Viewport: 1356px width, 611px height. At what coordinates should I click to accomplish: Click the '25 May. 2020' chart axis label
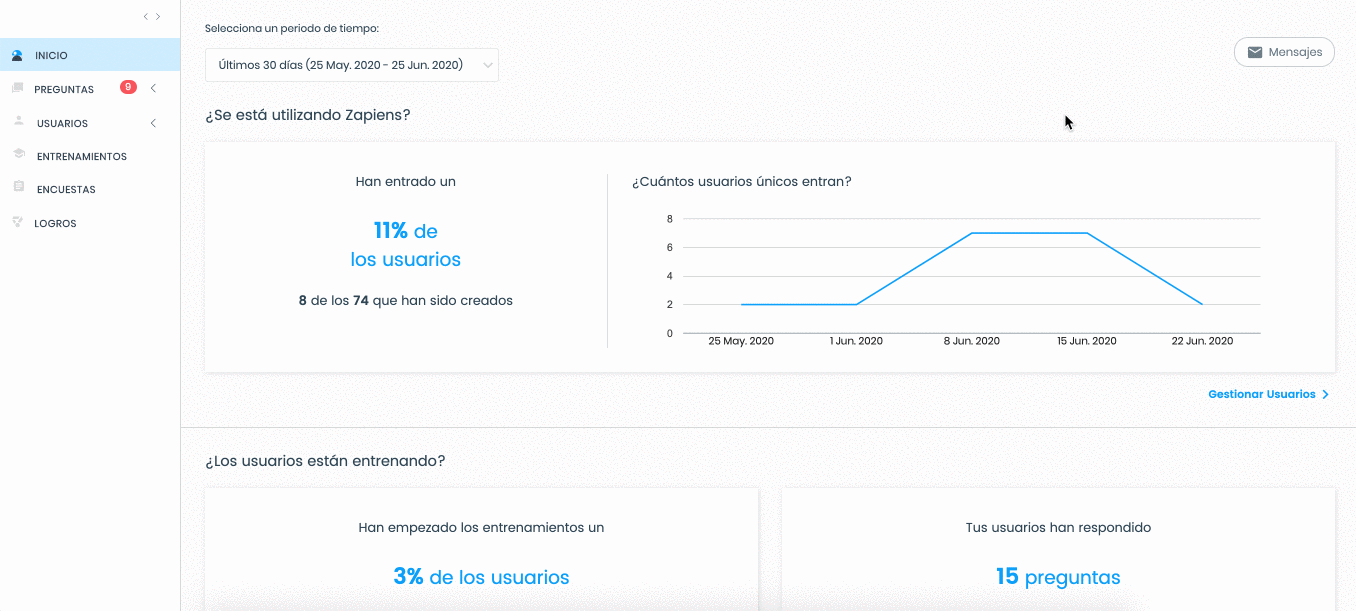[741, 341]
